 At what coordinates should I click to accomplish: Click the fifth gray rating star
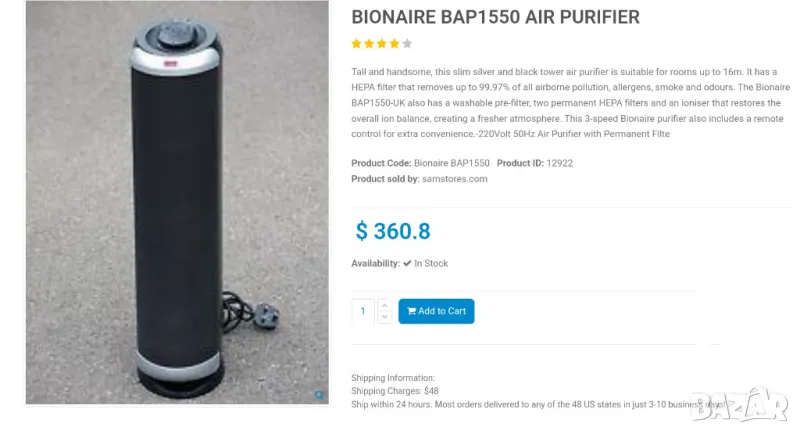tap(407, 44)
